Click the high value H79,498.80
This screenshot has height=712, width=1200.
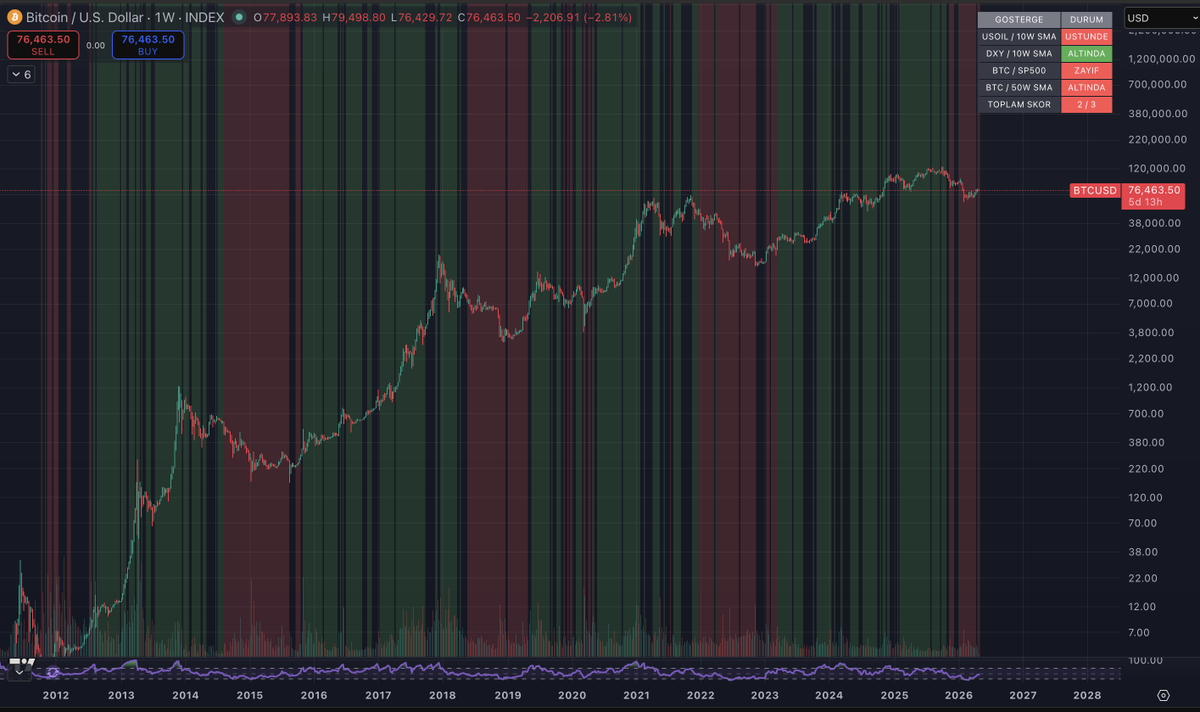[356, 18]
